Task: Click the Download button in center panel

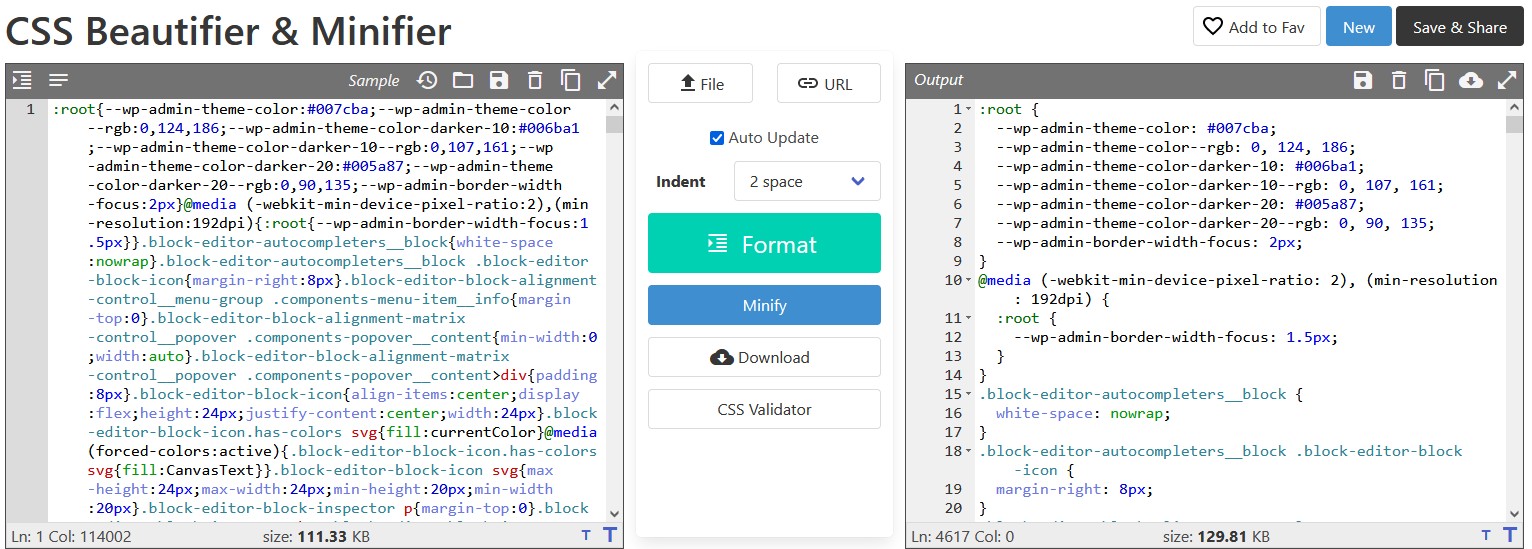Action: coord(764,357)
